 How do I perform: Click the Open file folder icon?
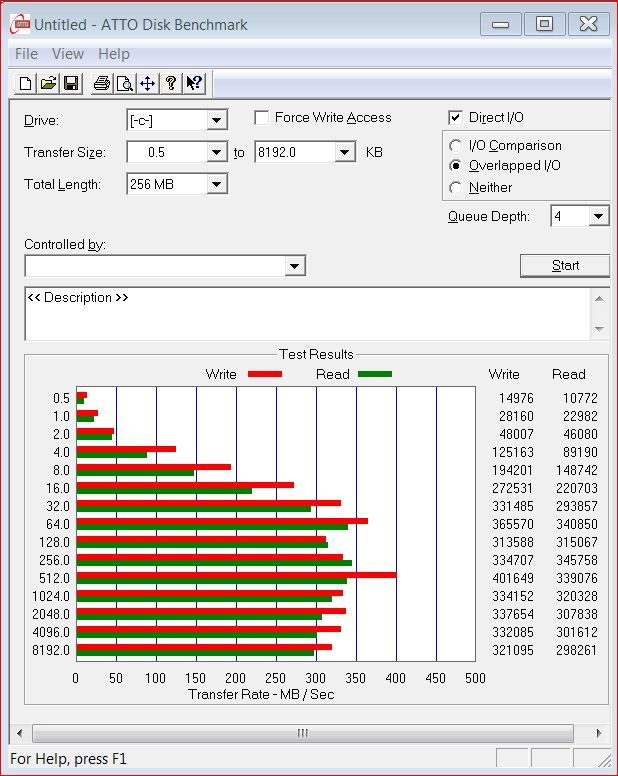pos(48,83)
